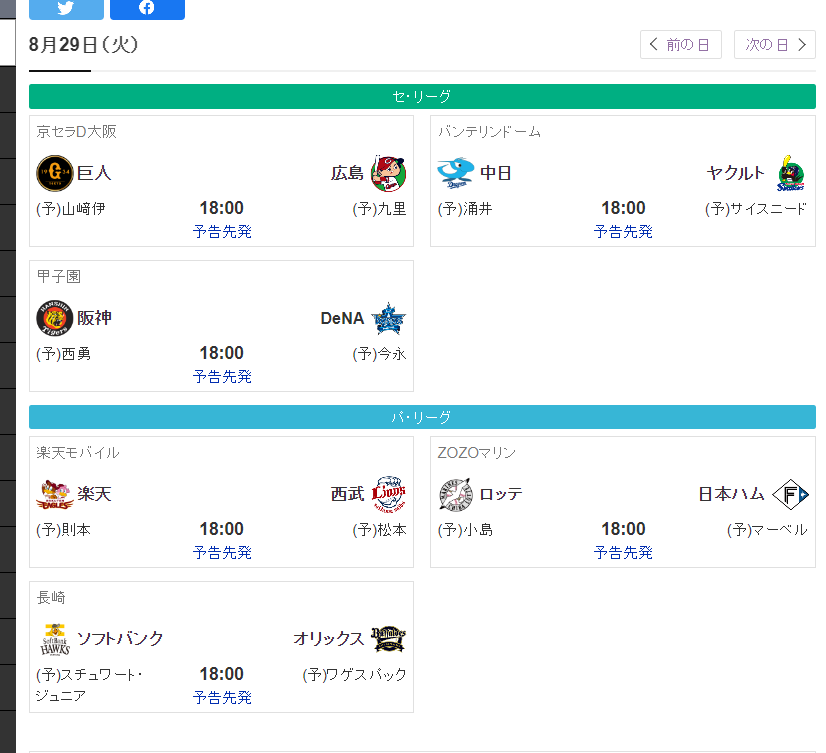Click the venue label 楽天モバイル
The image size is (826, 753).
(x=78, y=452)
